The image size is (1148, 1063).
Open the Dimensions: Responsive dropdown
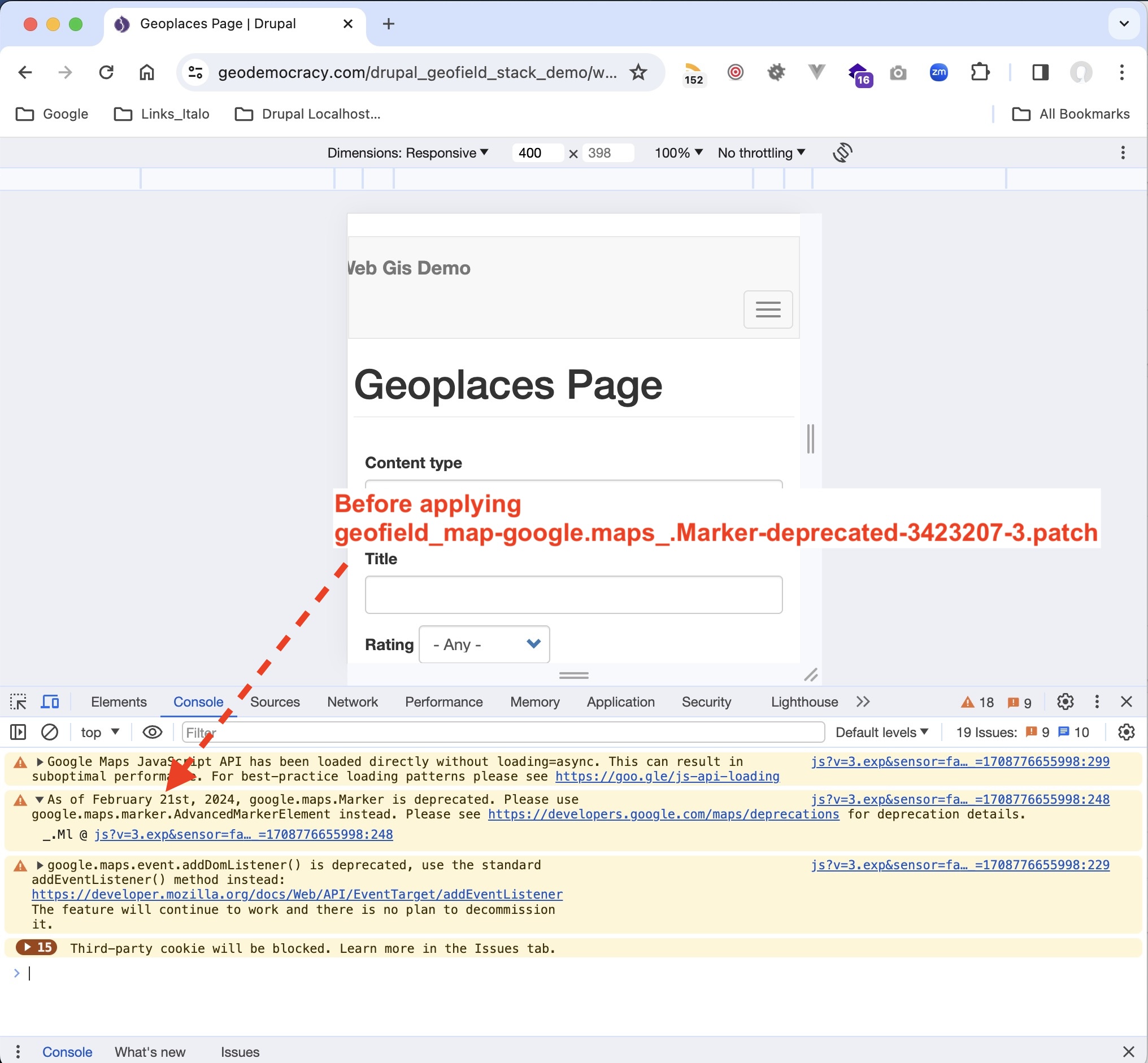407,153
